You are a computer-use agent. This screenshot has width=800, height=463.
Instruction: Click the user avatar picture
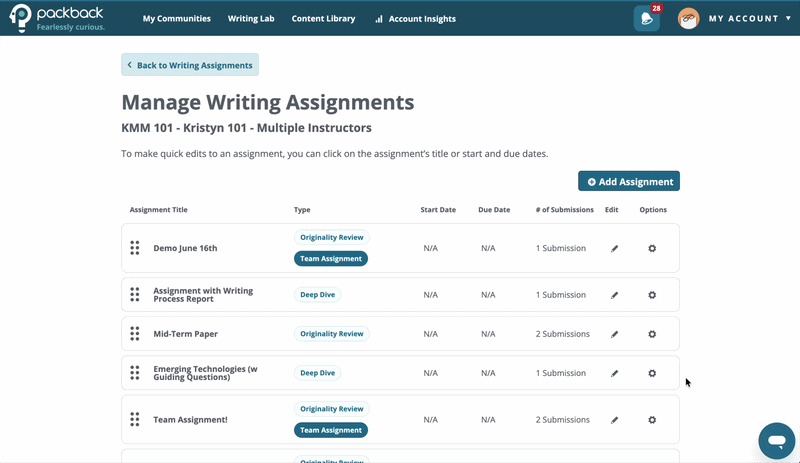tap(688, 19)
